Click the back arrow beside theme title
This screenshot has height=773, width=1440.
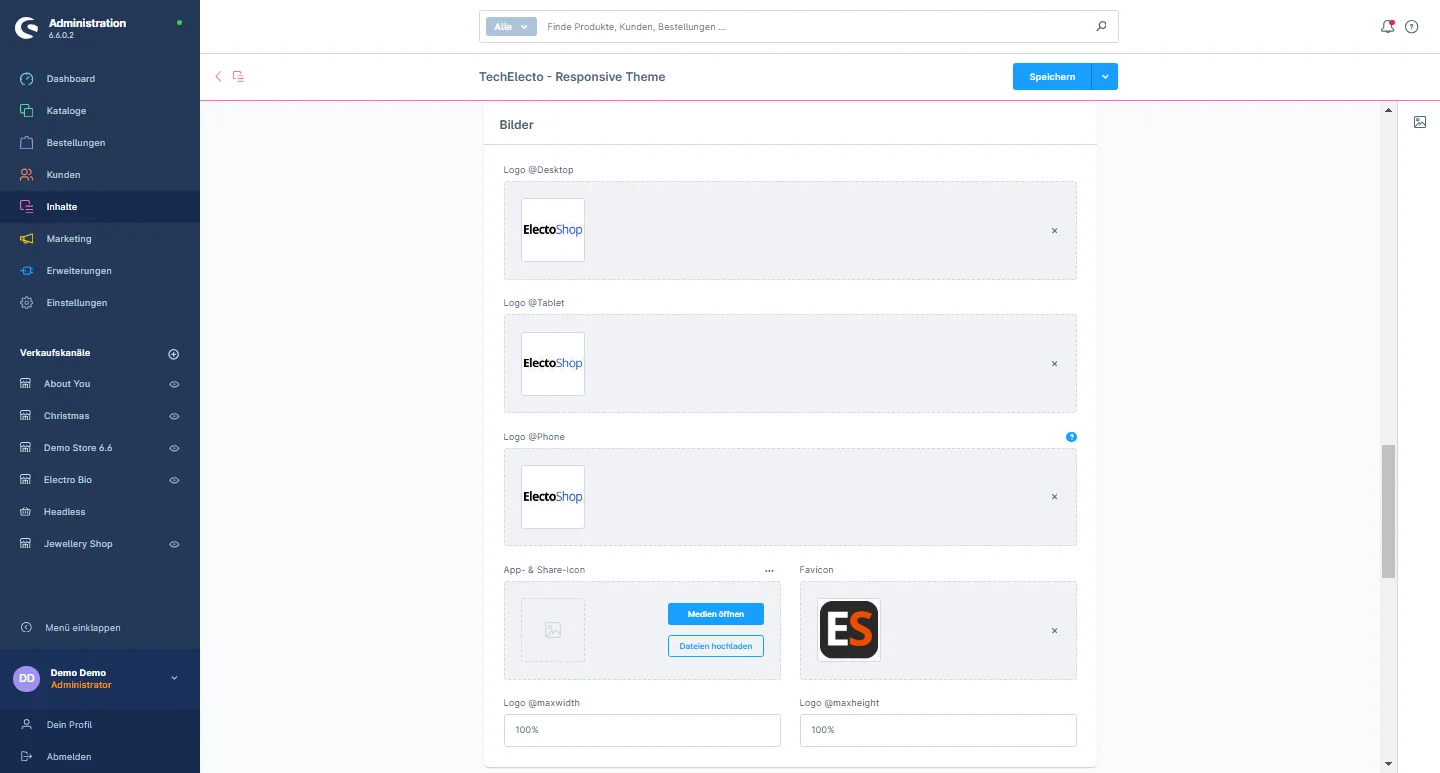[218, 76]
